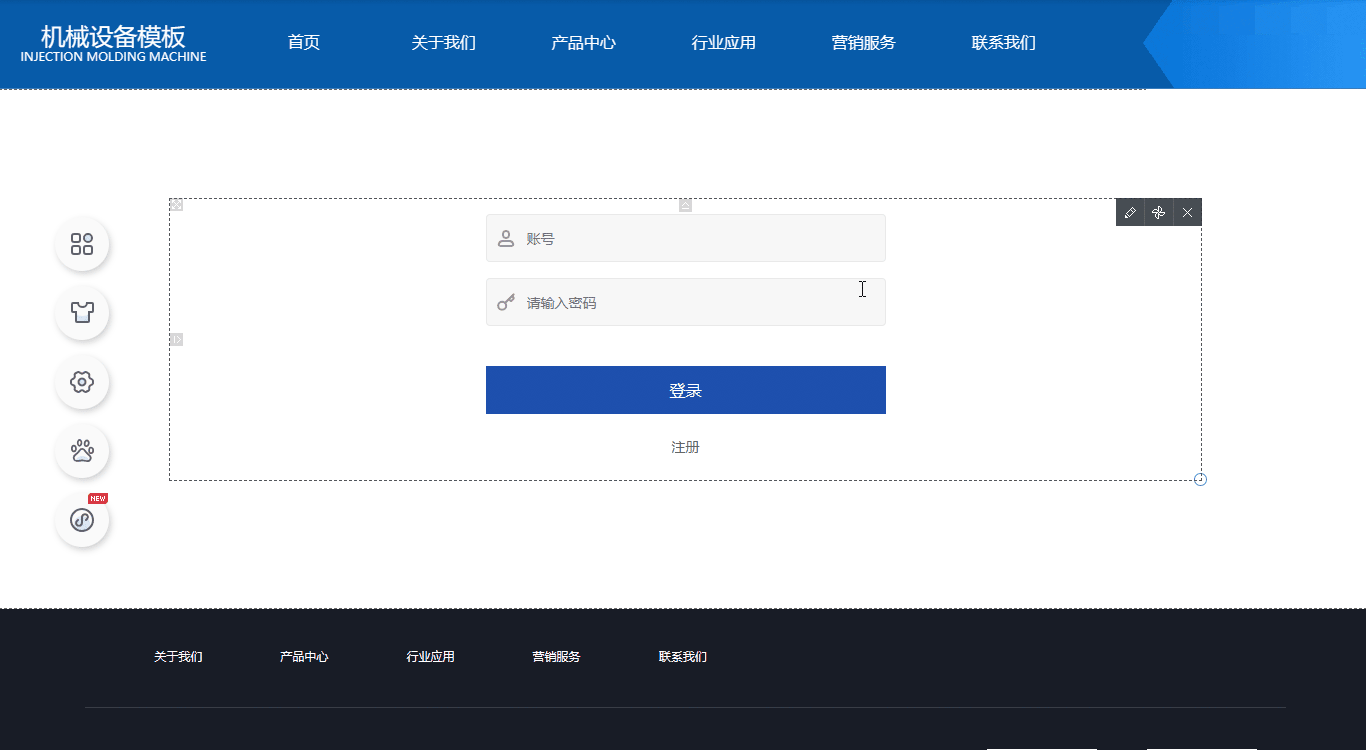This screenshot has width=1366, height=750.
Task: Click the top-left corner handle of module
Action: pos(177,205)
